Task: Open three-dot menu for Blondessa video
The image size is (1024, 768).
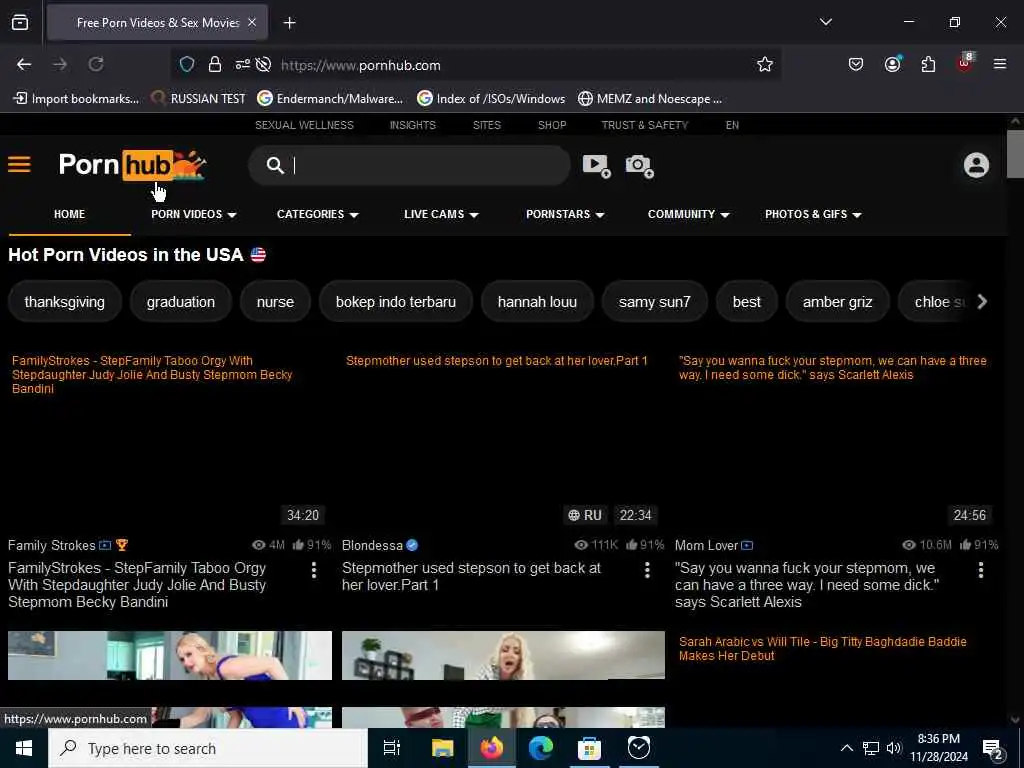Action: point(647,570)
